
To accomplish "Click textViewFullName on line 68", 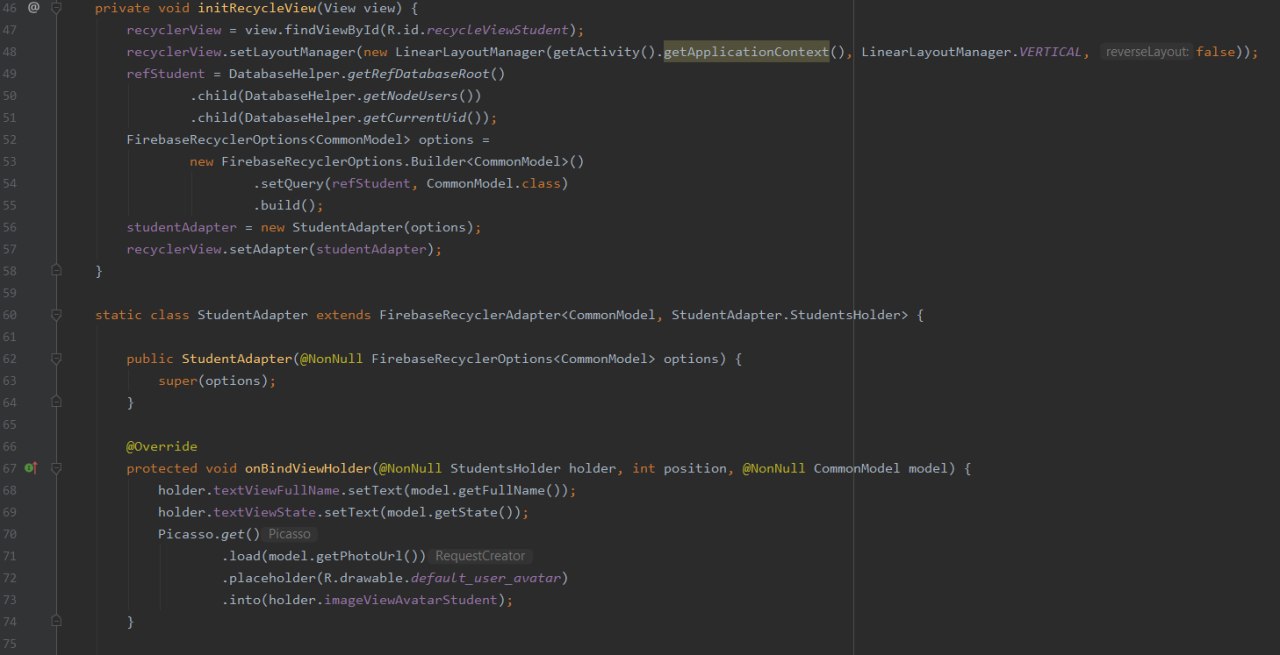I will 277,490.
